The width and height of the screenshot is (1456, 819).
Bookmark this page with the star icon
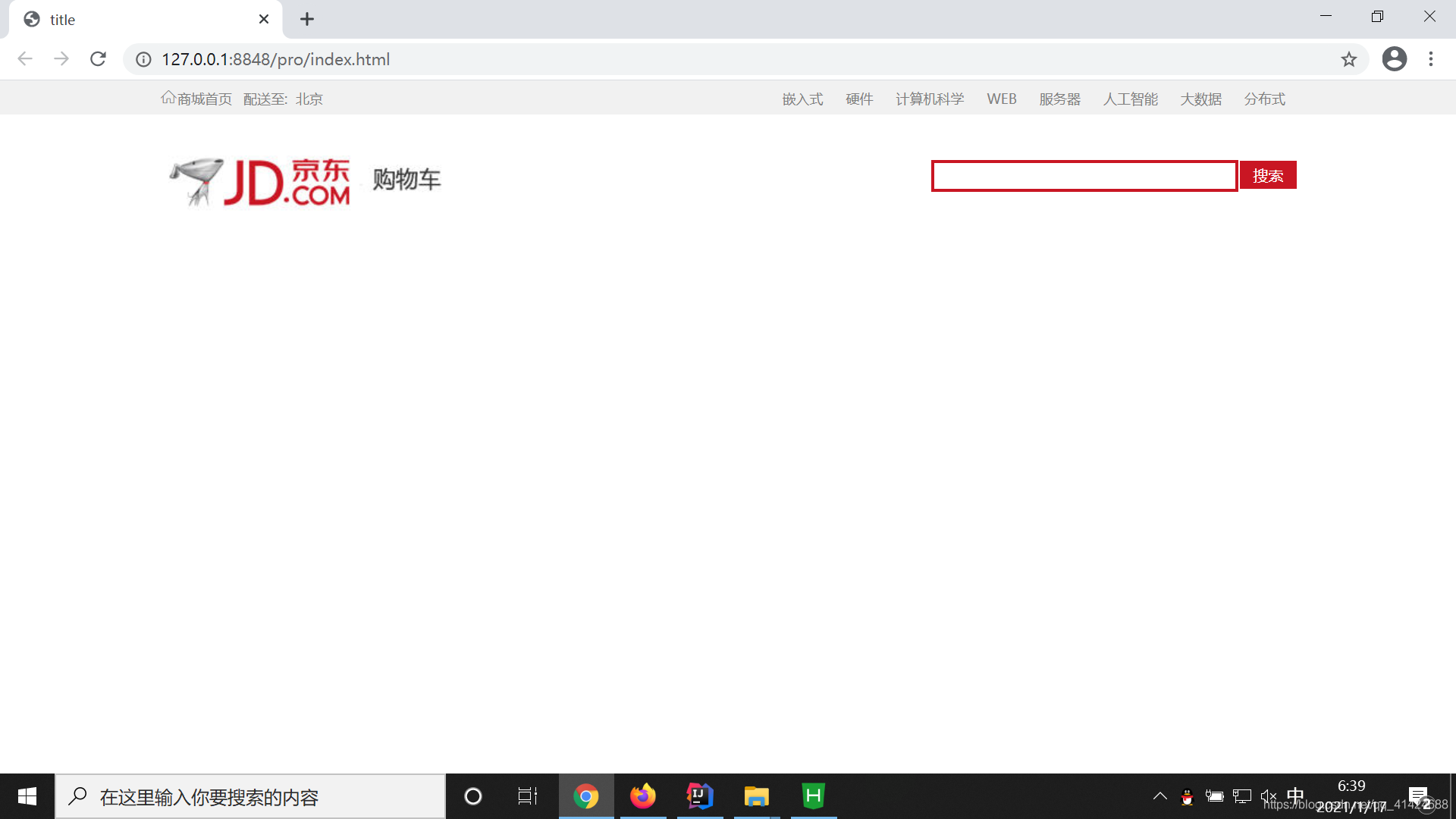(x=1348, y=59)
